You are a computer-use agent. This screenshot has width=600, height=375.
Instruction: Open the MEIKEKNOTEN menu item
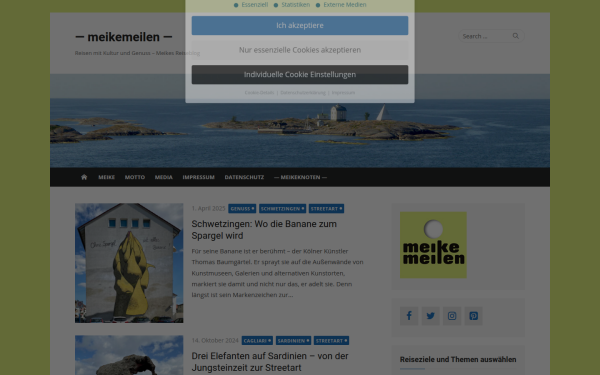click(x=300, y=177)
